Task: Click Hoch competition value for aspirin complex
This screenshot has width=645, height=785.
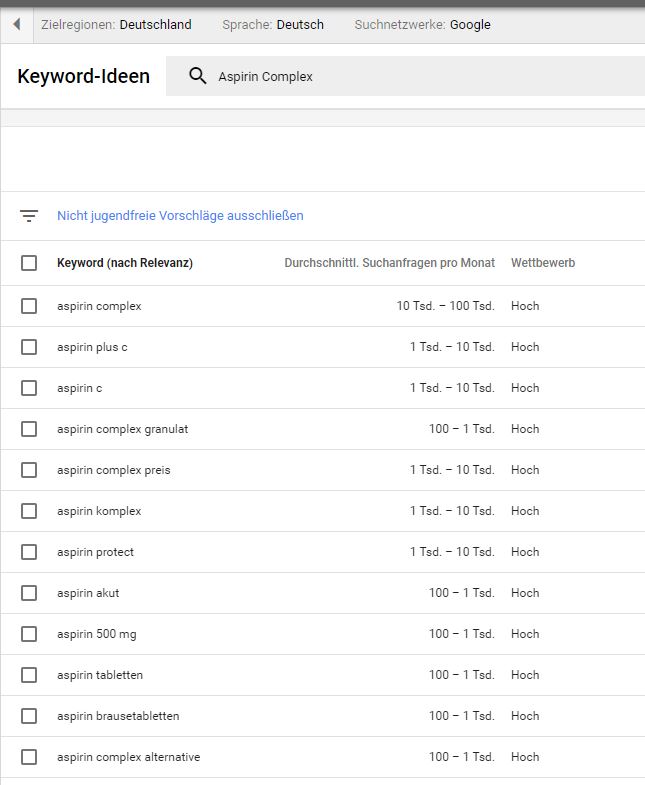Action: coord(525,306)
